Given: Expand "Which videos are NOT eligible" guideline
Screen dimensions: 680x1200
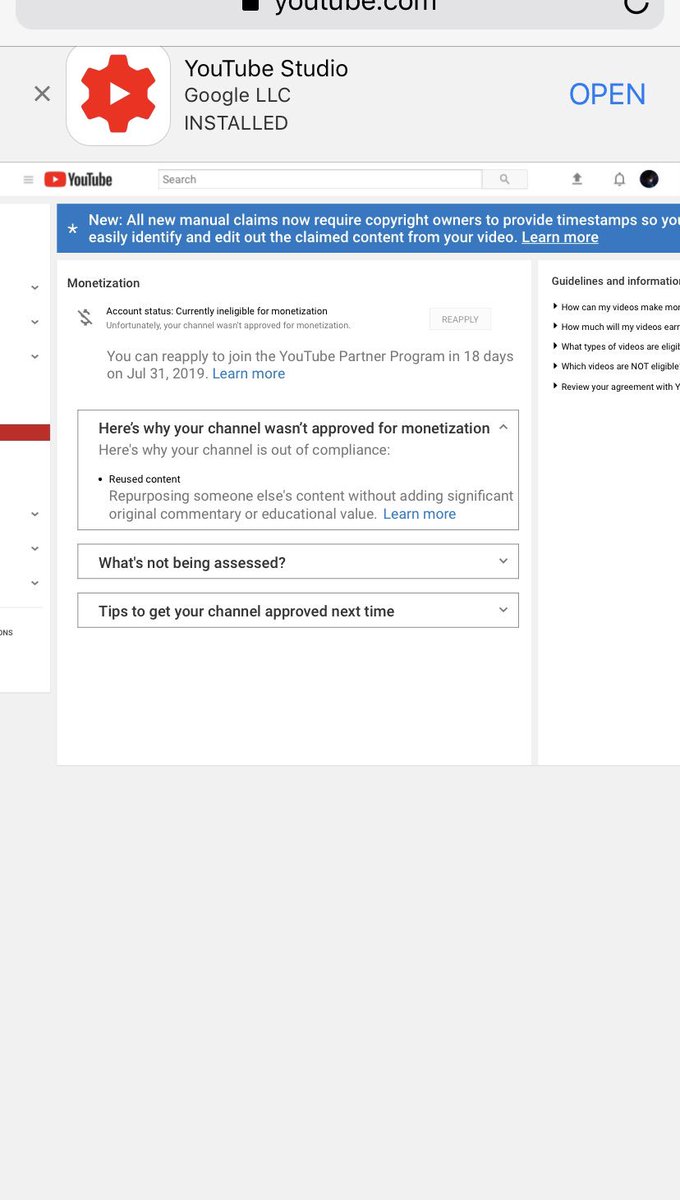Looking at the screenshot, I should pos(617,367).
